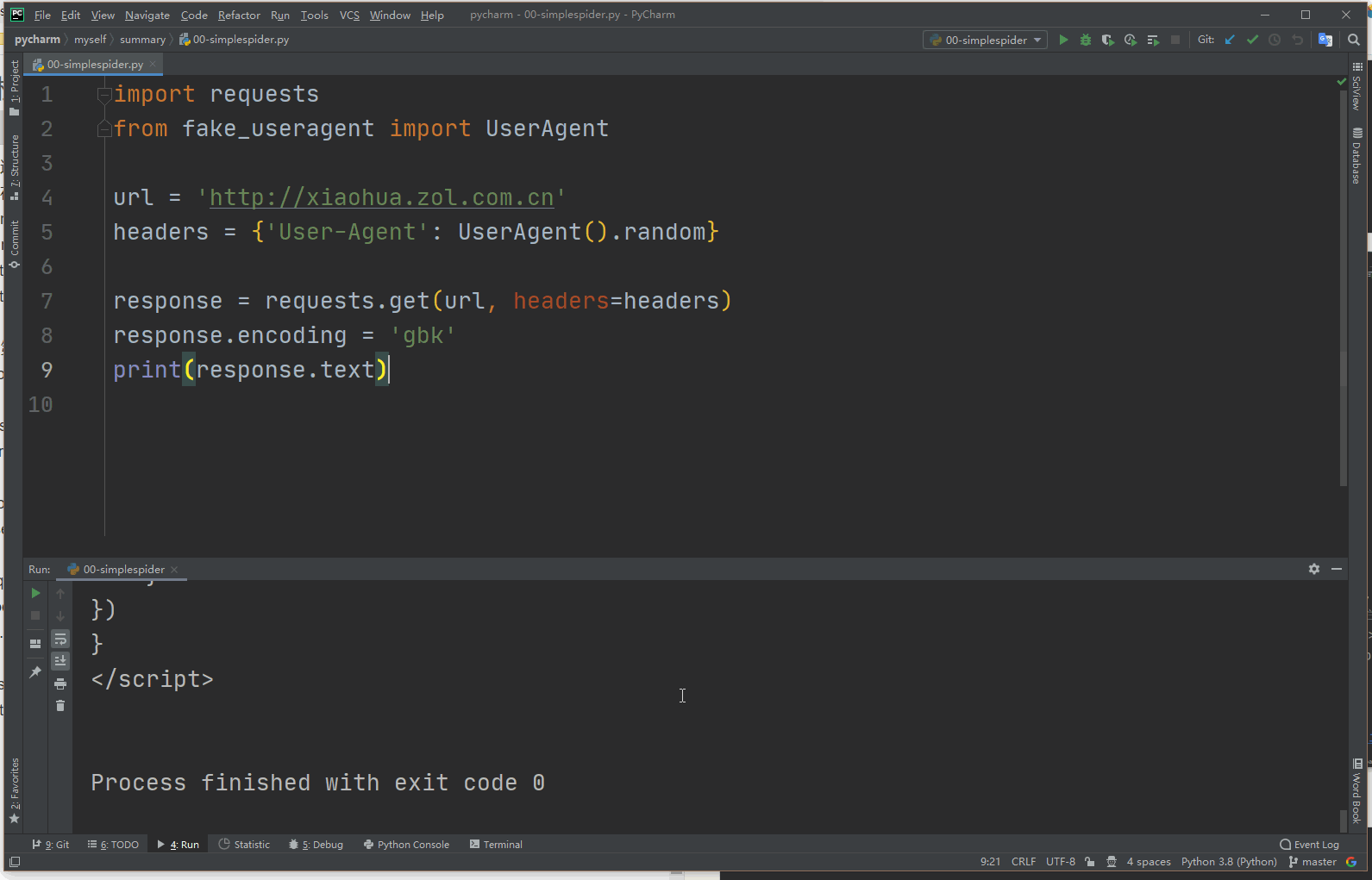Screen dimensions: 1372x880
Task: Open the 2: Favorites side panel
Action: pos(15,790)
